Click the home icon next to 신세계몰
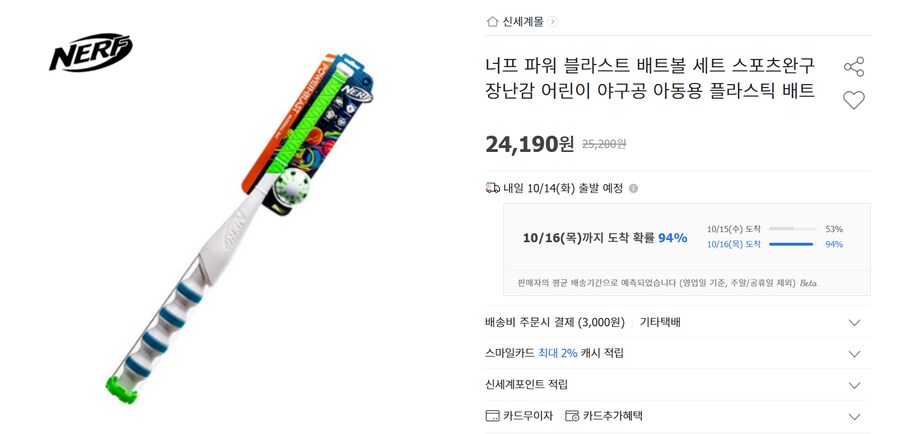The image size is (900, 434). click(x=492, y=22)
